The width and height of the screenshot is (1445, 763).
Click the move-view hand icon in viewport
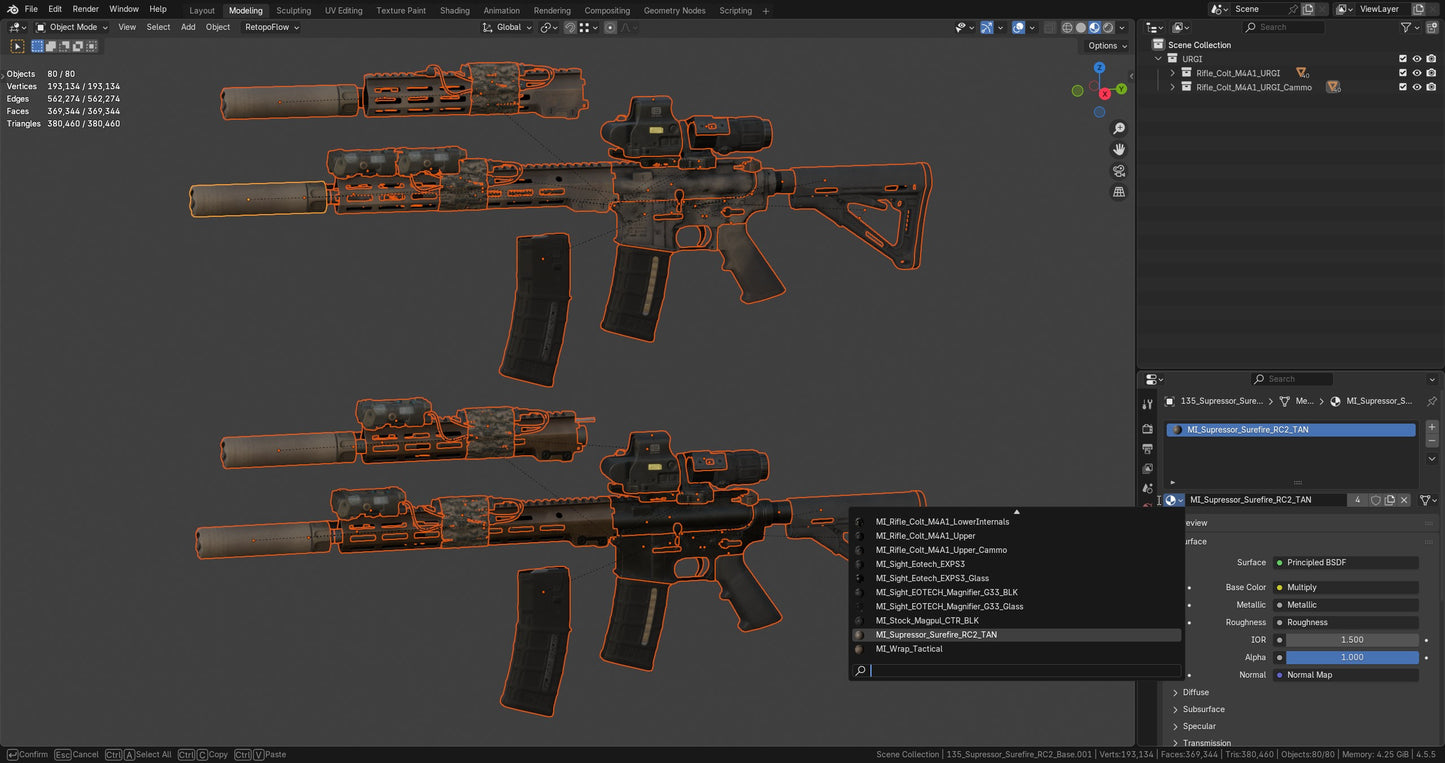[1119, 149]
